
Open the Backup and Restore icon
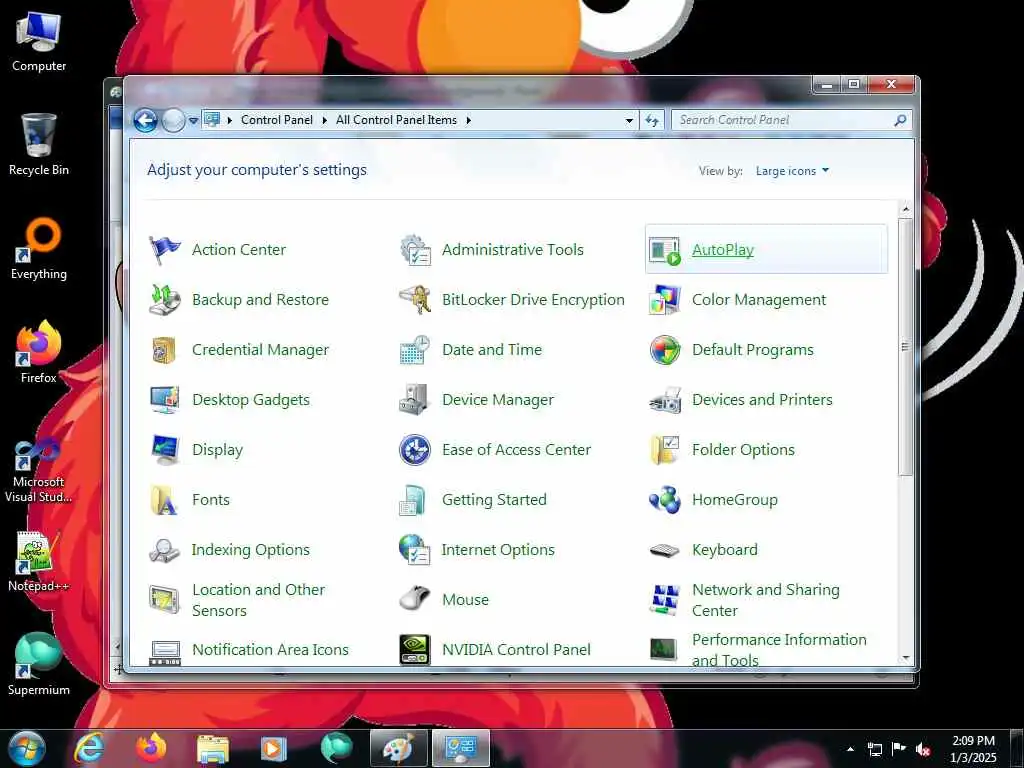pyautogui.click(x=164, y=300)
